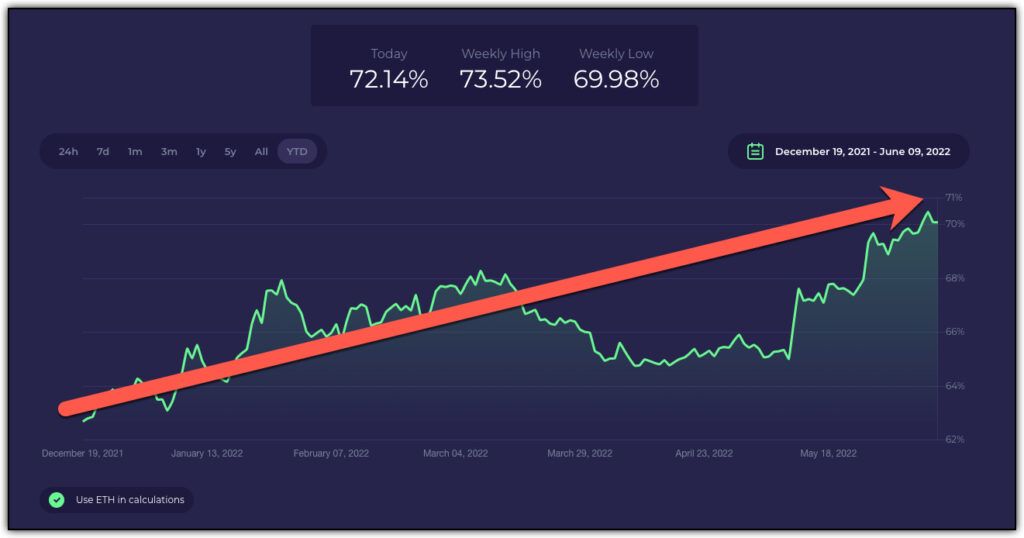Click the May 18, 2022 axis label

pos(828,453)
